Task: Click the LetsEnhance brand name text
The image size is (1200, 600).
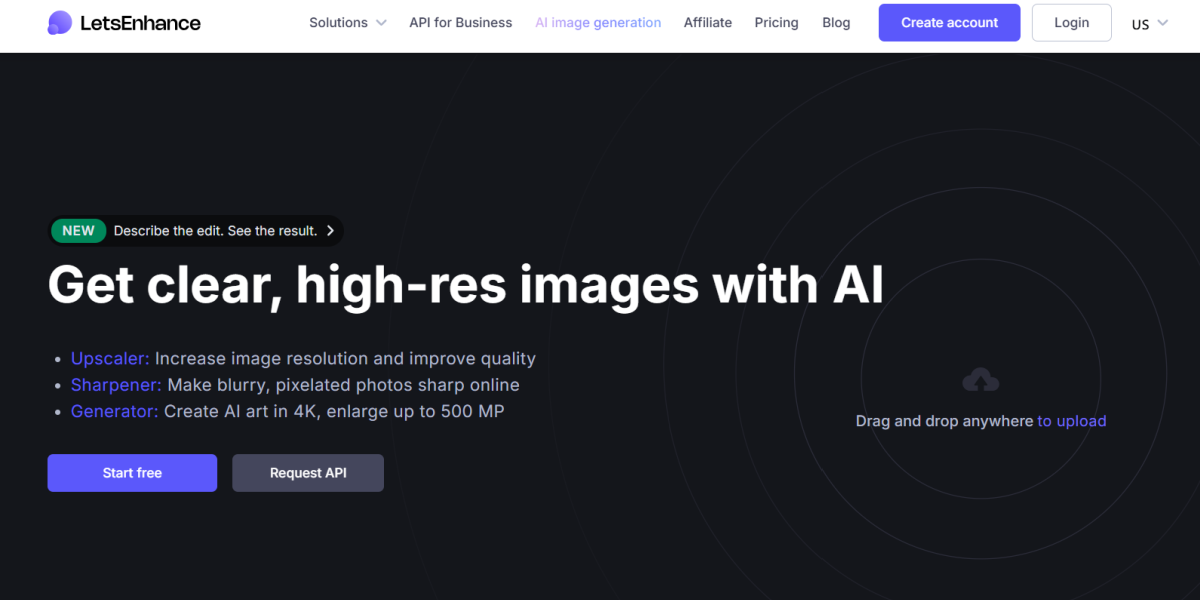Action: tap(140, 22)
